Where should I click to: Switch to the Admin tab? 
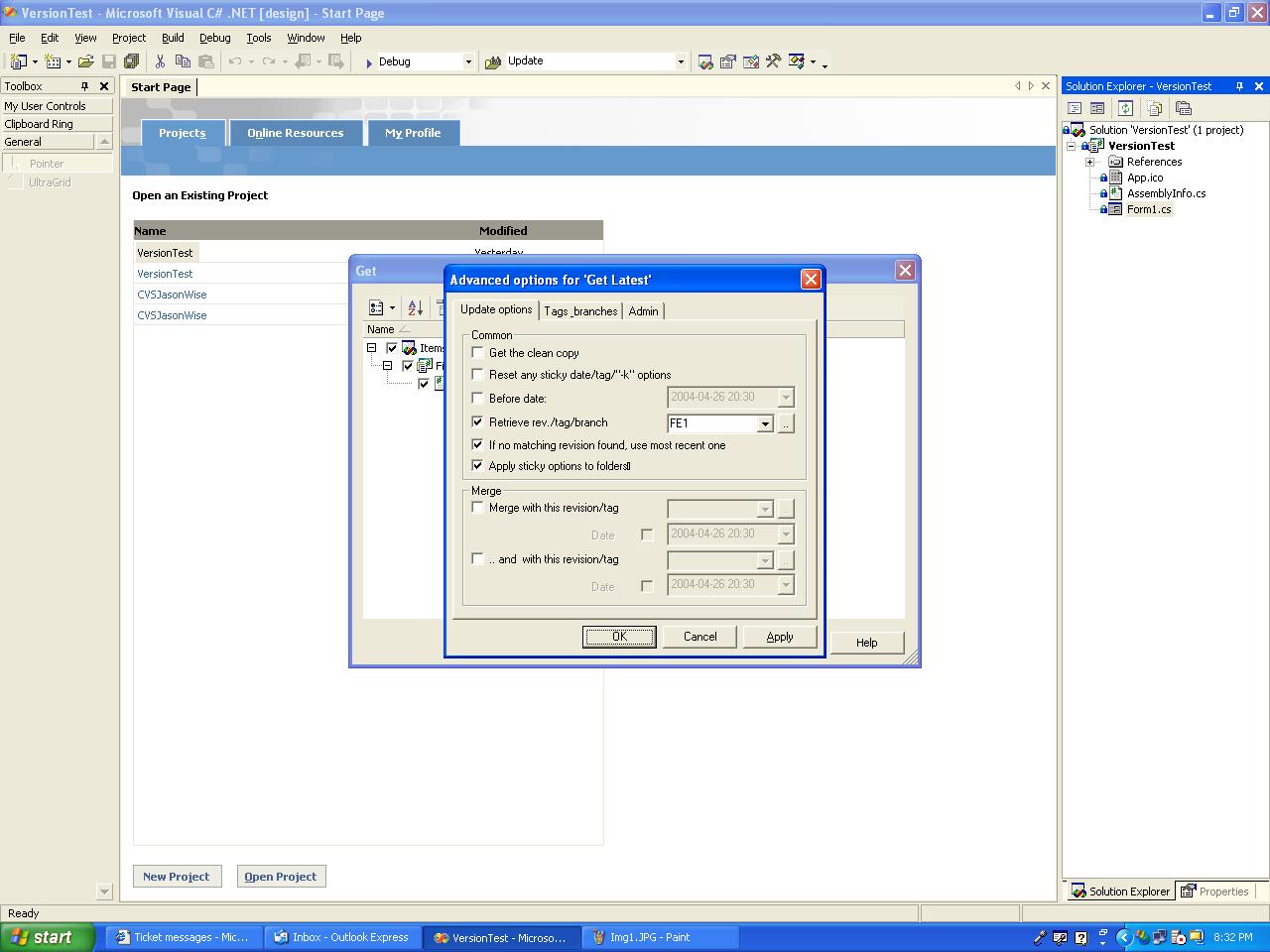pyautogui.click(x=643, y=311)
